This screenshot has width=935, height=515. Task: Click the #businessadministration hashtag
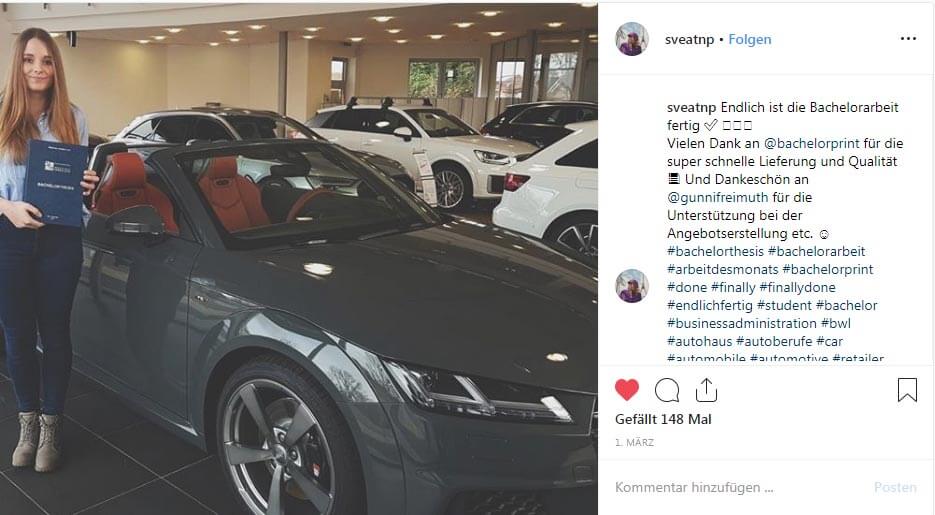[x=742, y=323]
